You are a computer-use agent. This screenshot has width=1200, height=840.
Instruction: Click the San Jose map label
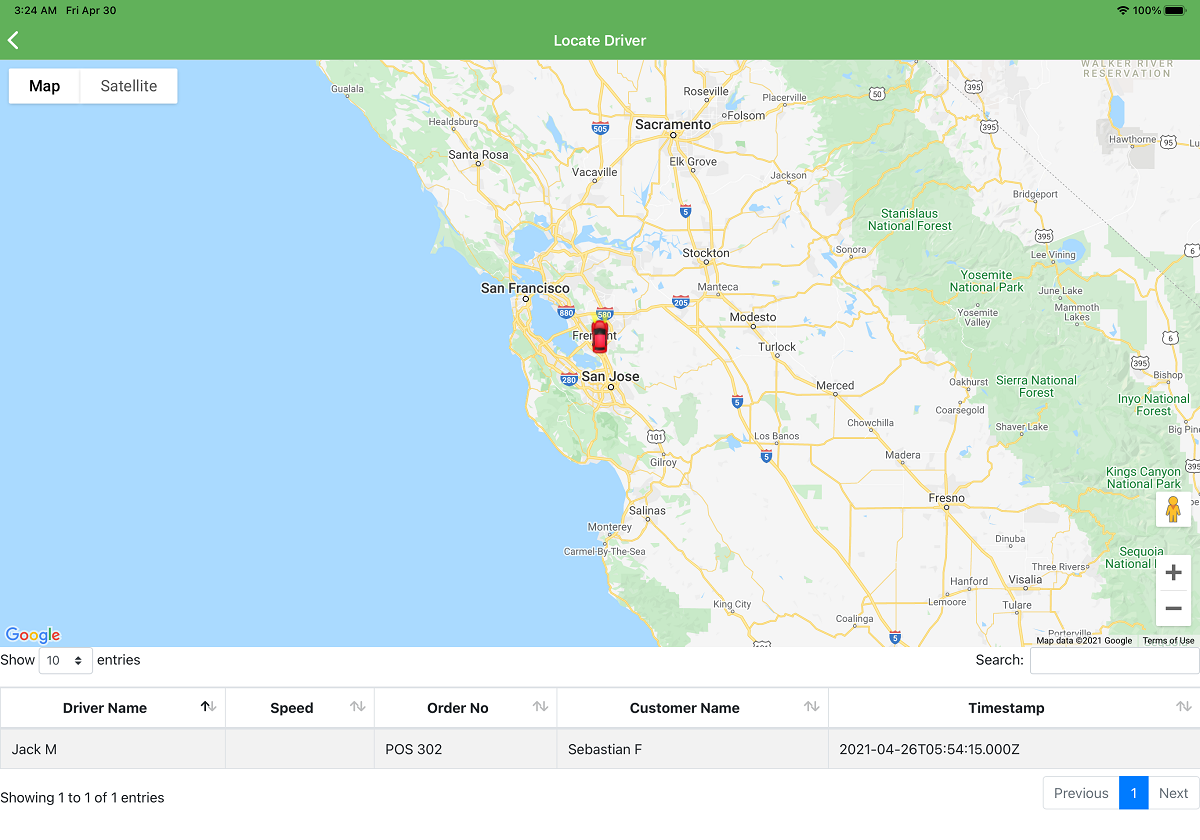tap(610, 377)
